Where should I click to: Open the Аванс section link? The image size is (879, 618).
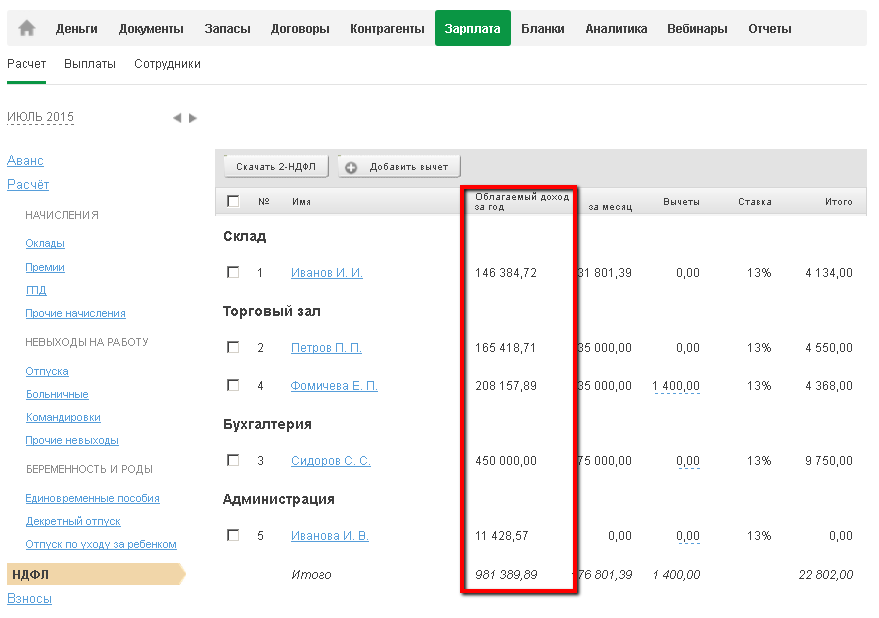[25, 161]
